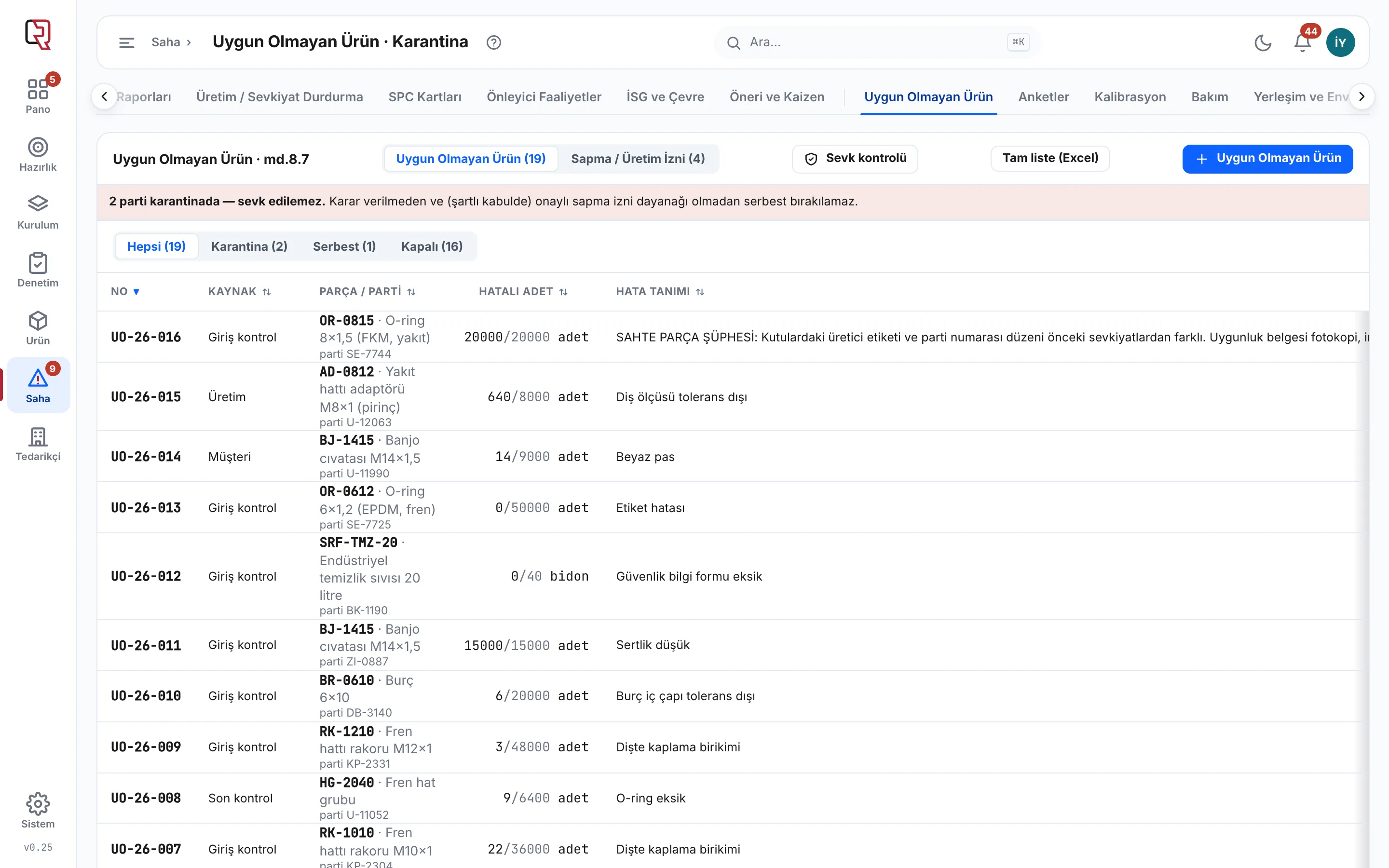Toggle dark mode with moon icon

pyautogui.click(x=1263, y=42)
